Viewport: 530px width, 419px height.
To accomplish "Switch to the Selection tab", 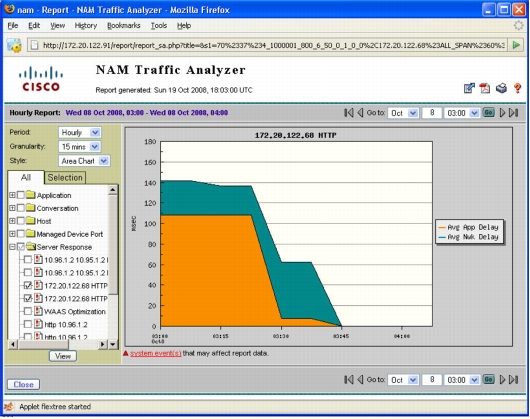I will (x=65, y=178).
